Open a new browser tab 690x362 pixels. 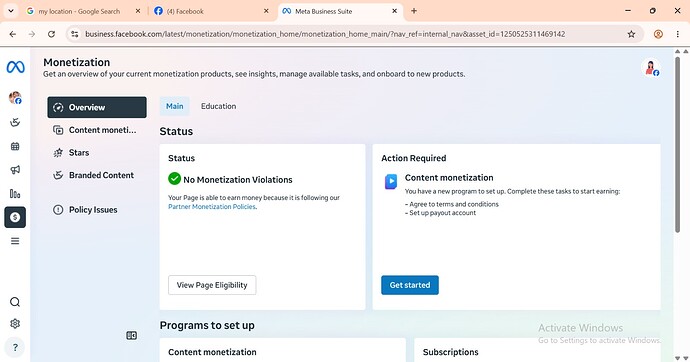click(x=414, y=11)
